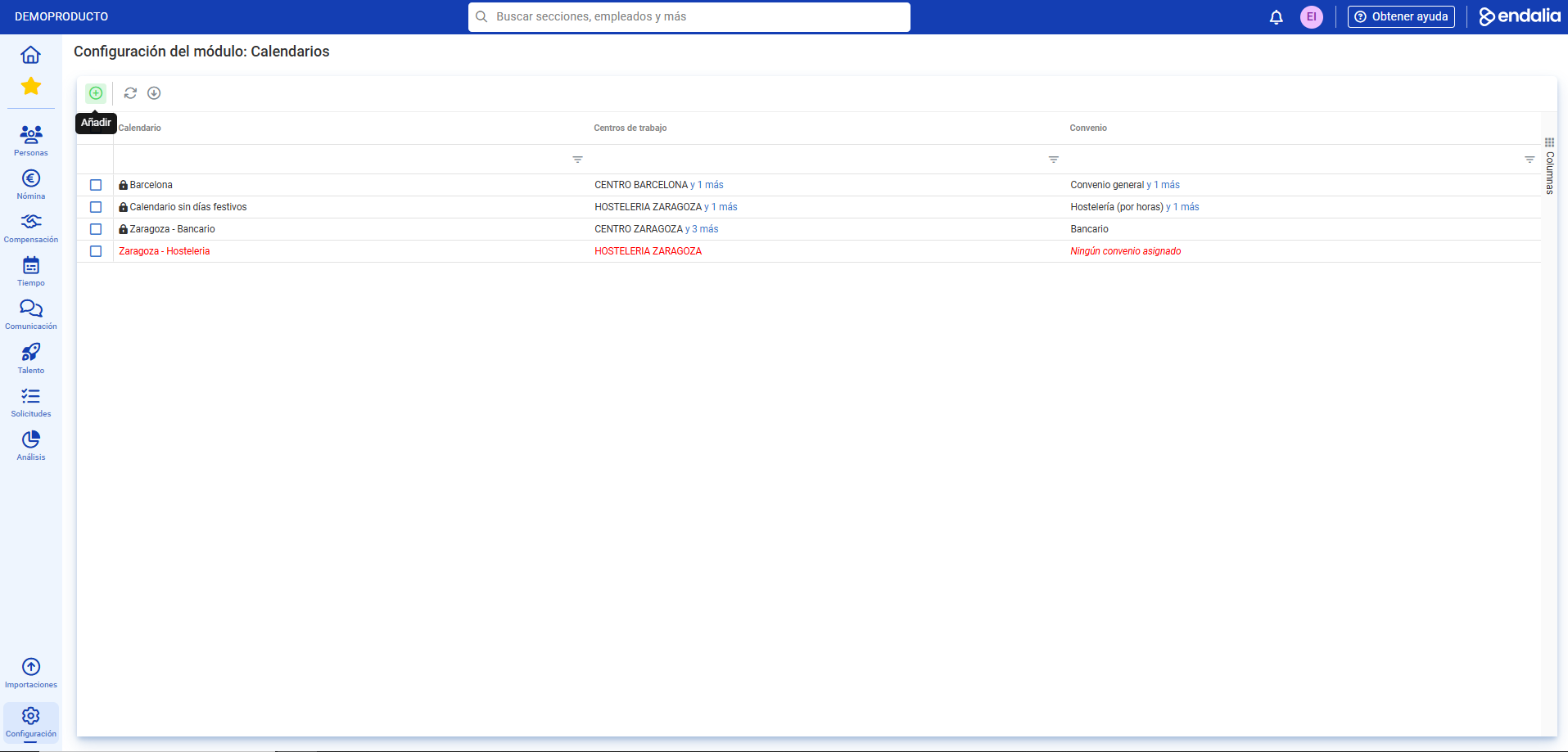
Task: Open the Configuración section
Action: pyautogui.click(x=31, y=722)
